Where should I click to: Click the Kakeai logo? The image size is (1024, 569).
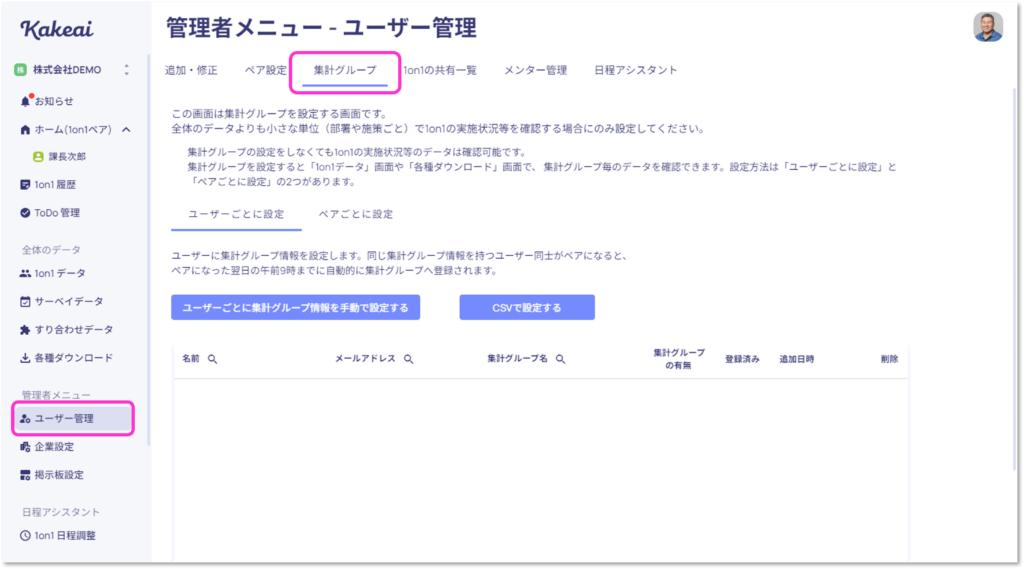pos(57,29)
